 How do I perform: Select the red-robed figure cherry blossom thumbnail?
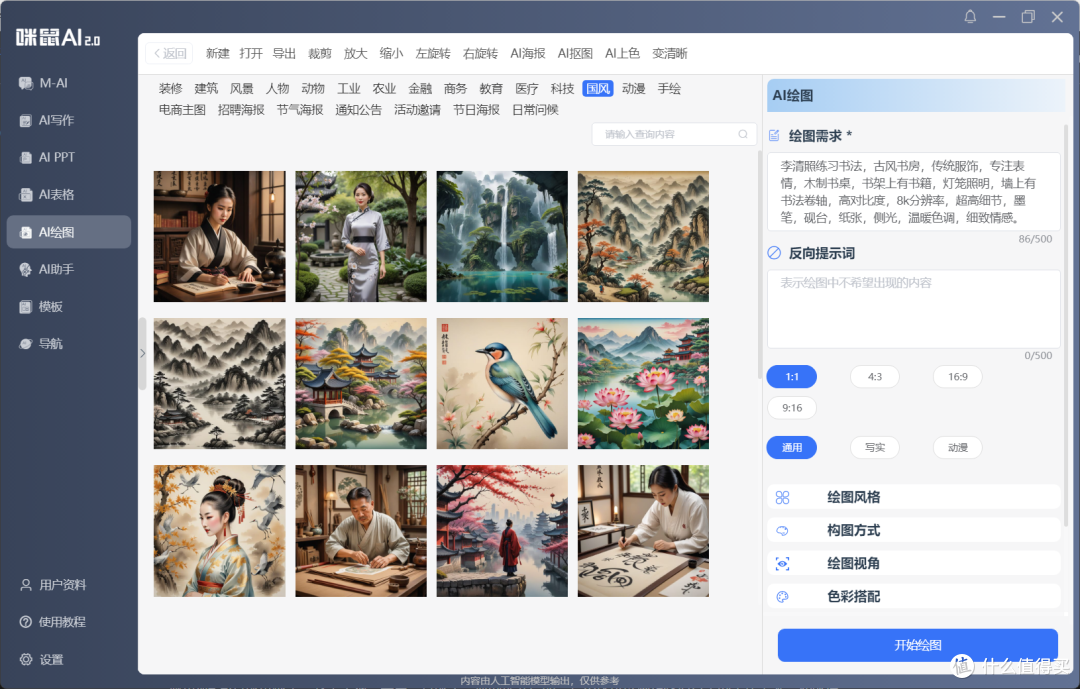(x=502, y=531)
